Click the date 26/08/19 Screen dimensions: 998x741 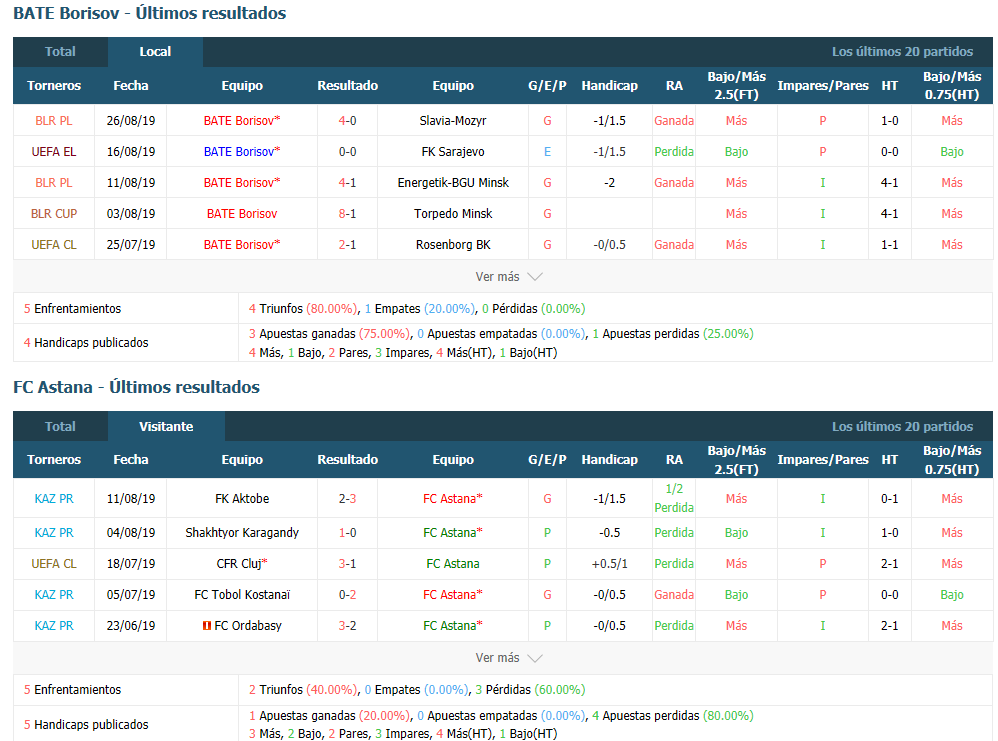tap(131, 120)
